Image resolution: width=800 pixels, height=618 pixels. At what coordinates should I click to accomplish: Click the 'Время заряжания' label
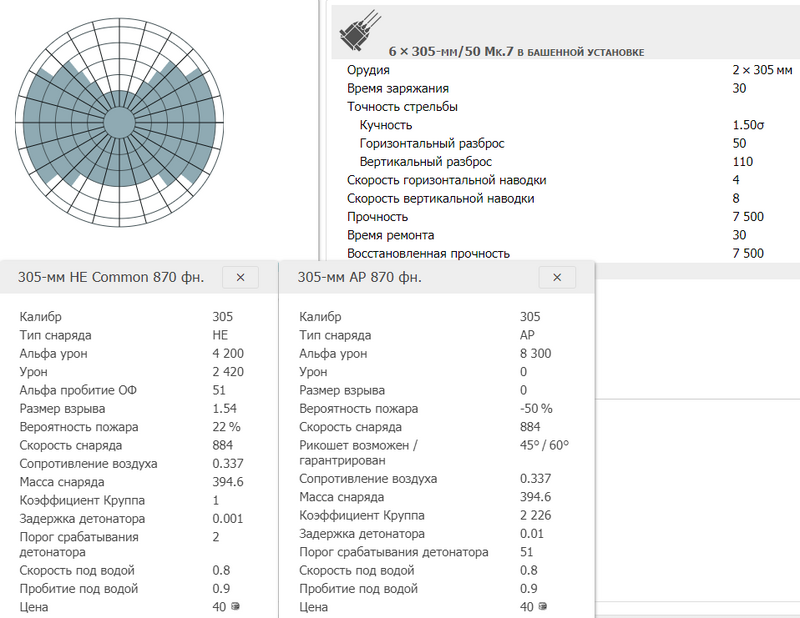click(x=398, y=88)
